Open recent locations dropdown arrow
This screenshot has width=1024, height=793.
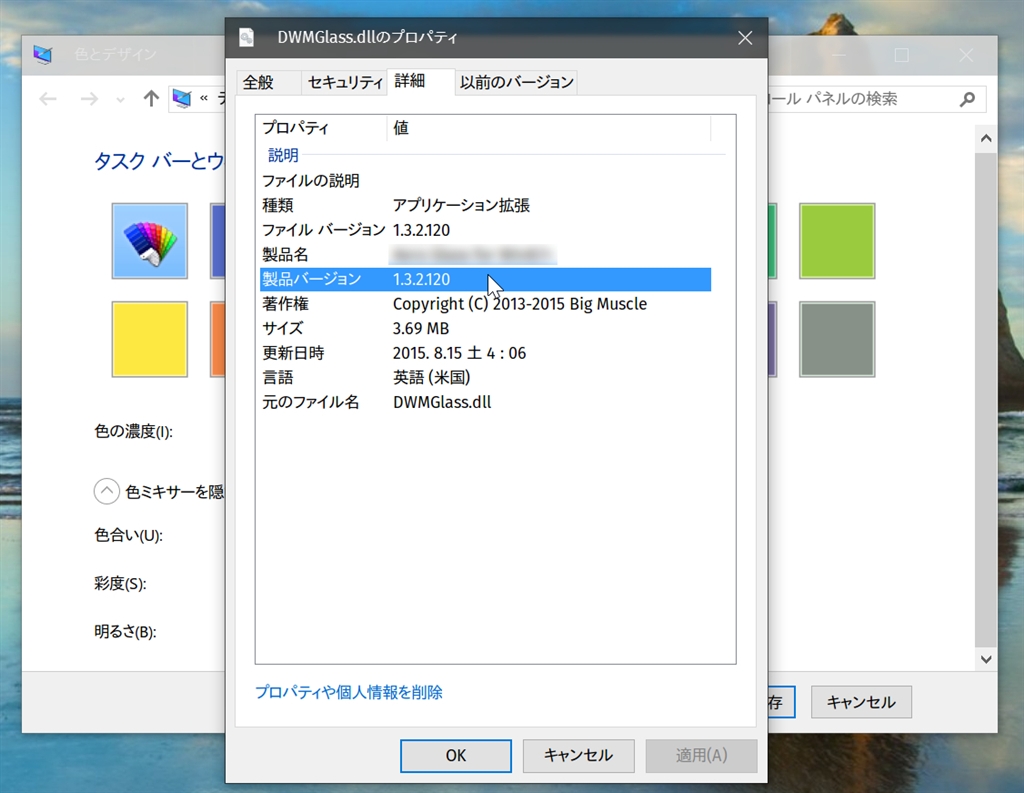pyautogui.click(x=120, y=100)
